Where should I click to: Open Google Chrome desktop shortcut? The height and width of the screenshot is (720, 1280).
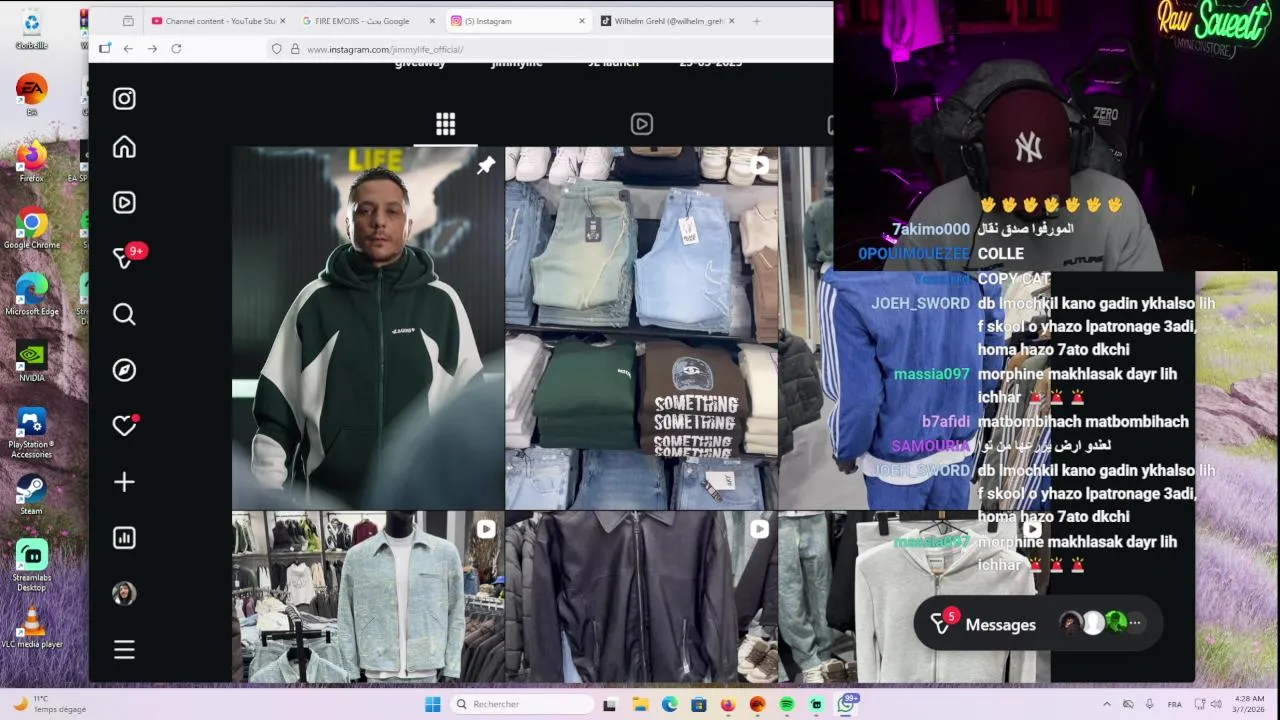click(32, 228)
